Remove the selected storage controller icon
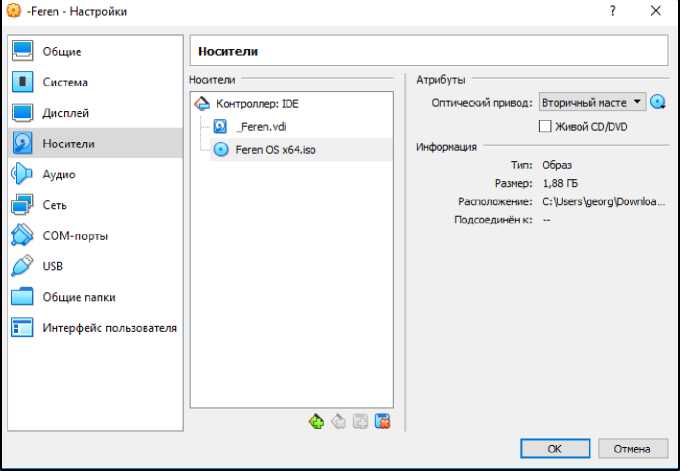This screenshot has height=471, width=680. (x=339, y=421)
